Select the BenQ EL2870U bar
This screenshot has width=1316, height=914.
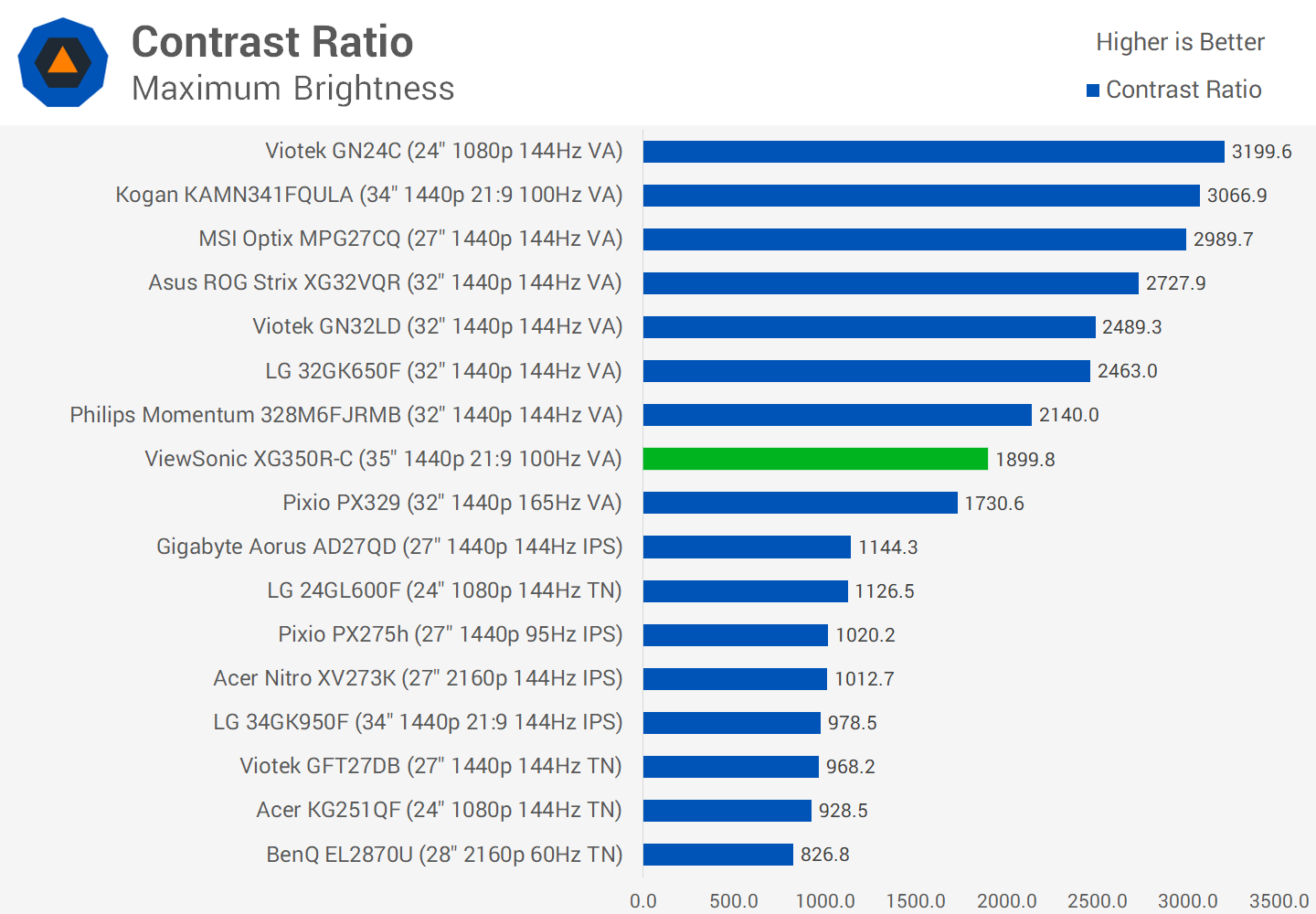pos(717,855)
